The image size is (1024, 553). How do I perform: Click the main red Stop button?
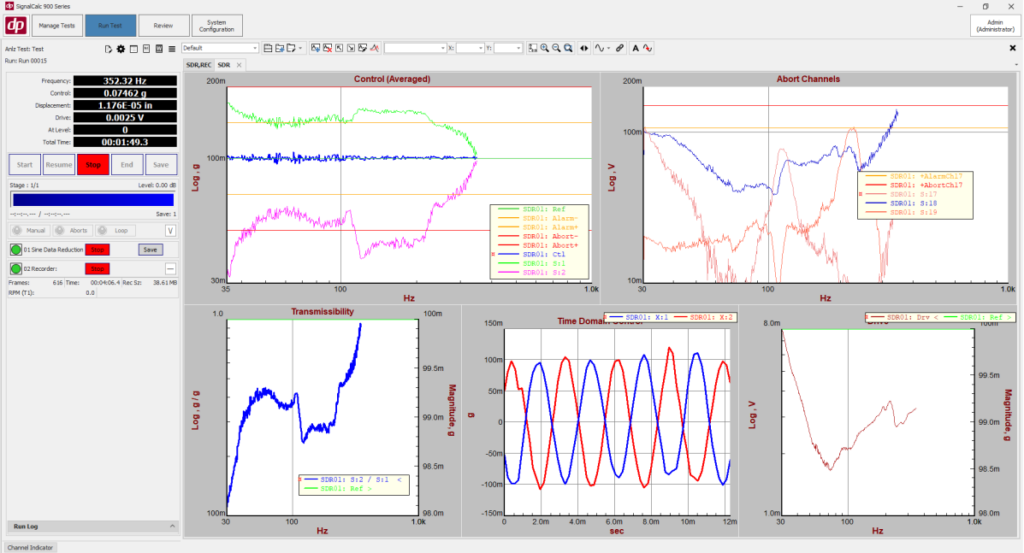(93, 165)
